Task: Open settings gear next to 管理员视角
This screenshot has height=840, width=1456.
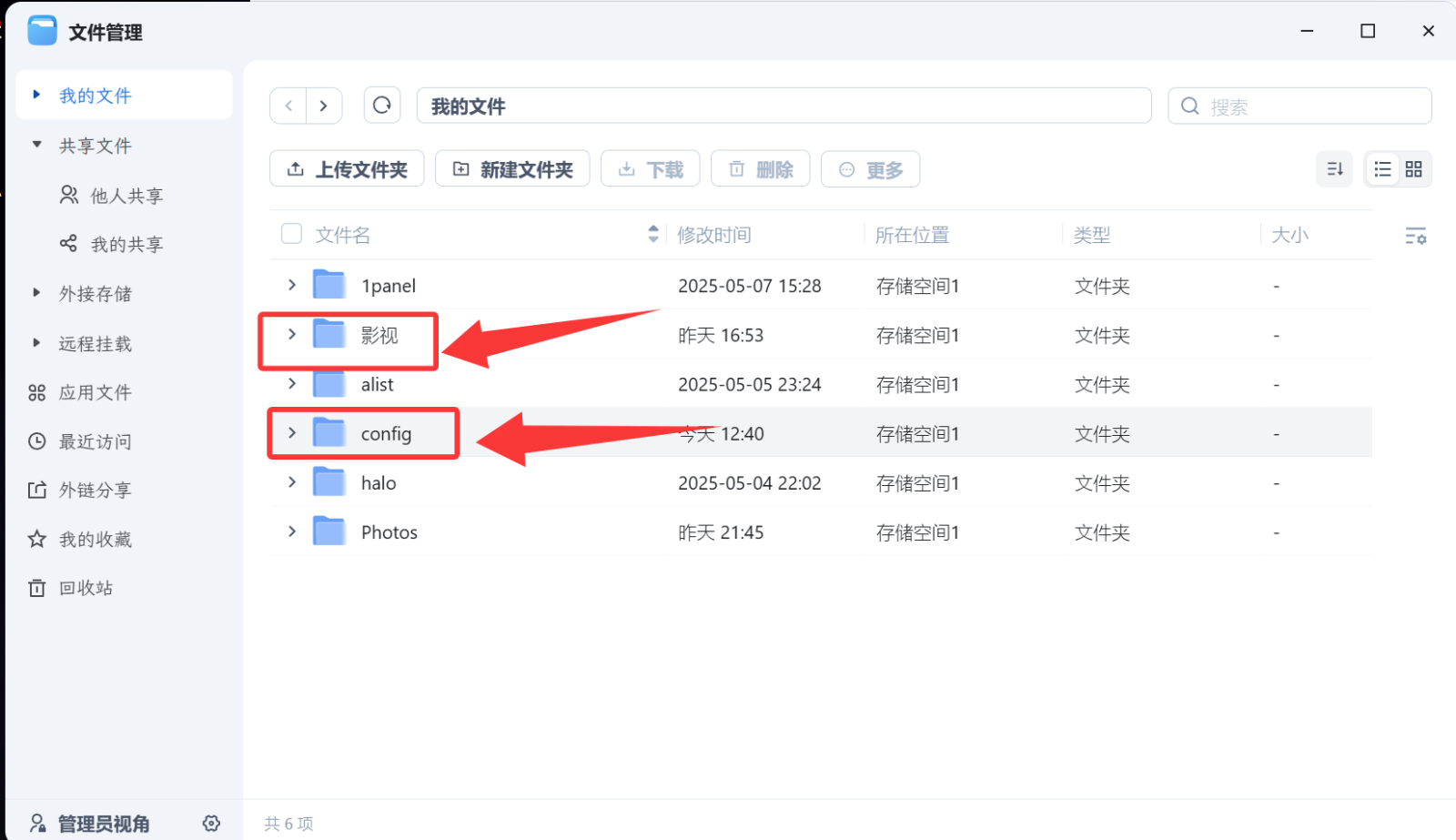Action: tap(210, 822)
